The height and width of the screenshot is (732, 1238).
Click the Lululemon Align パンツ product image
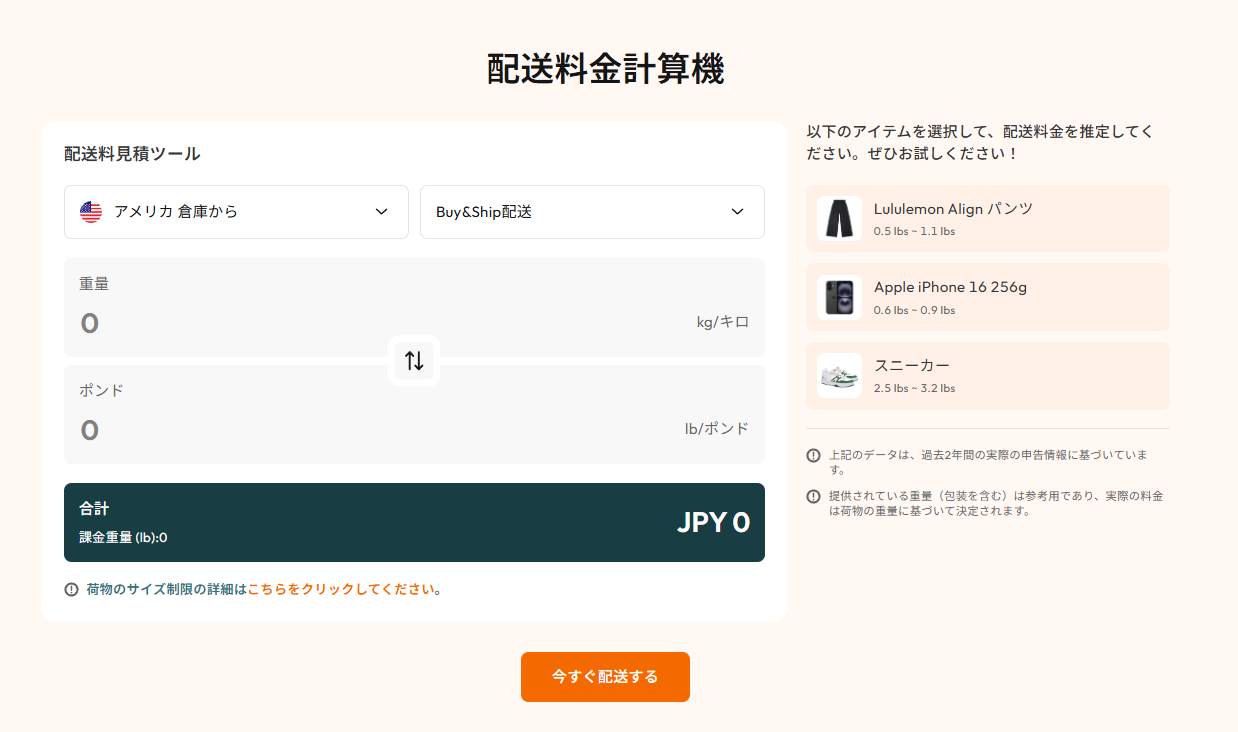tap(839, 219)
